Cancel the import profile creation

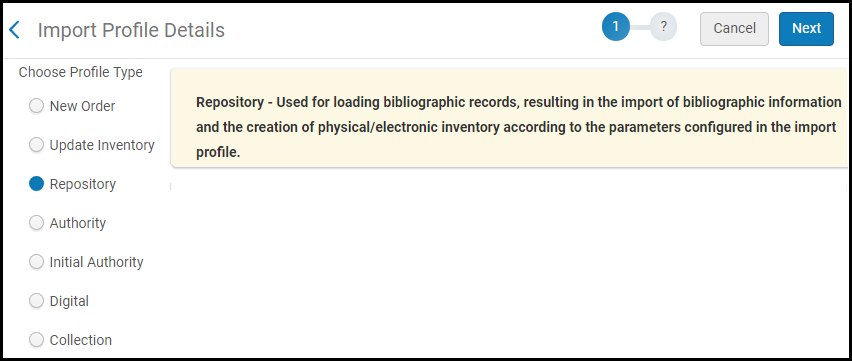(x=734, y=29)
